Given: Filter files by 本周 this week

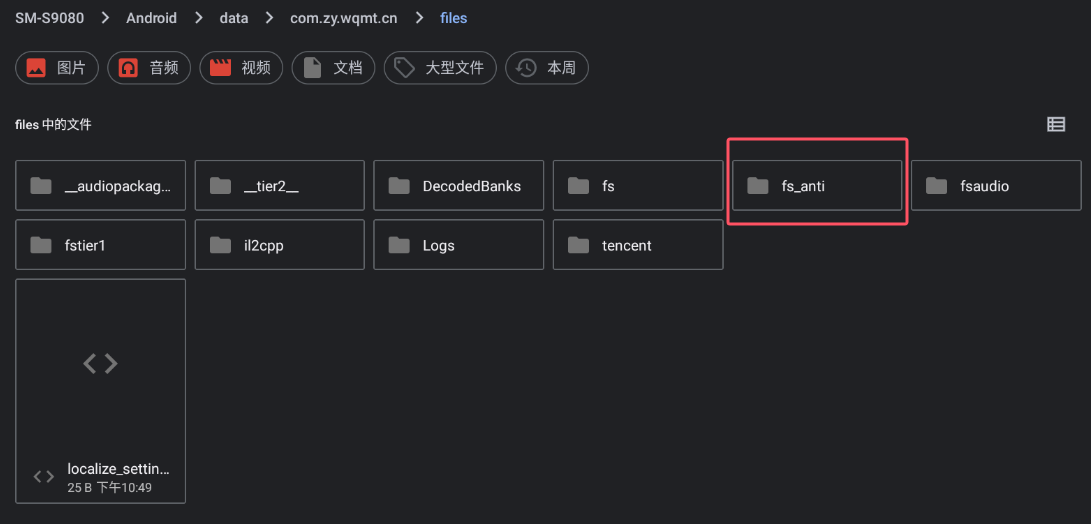Looking at the screenshot, I should click(547, 68).
